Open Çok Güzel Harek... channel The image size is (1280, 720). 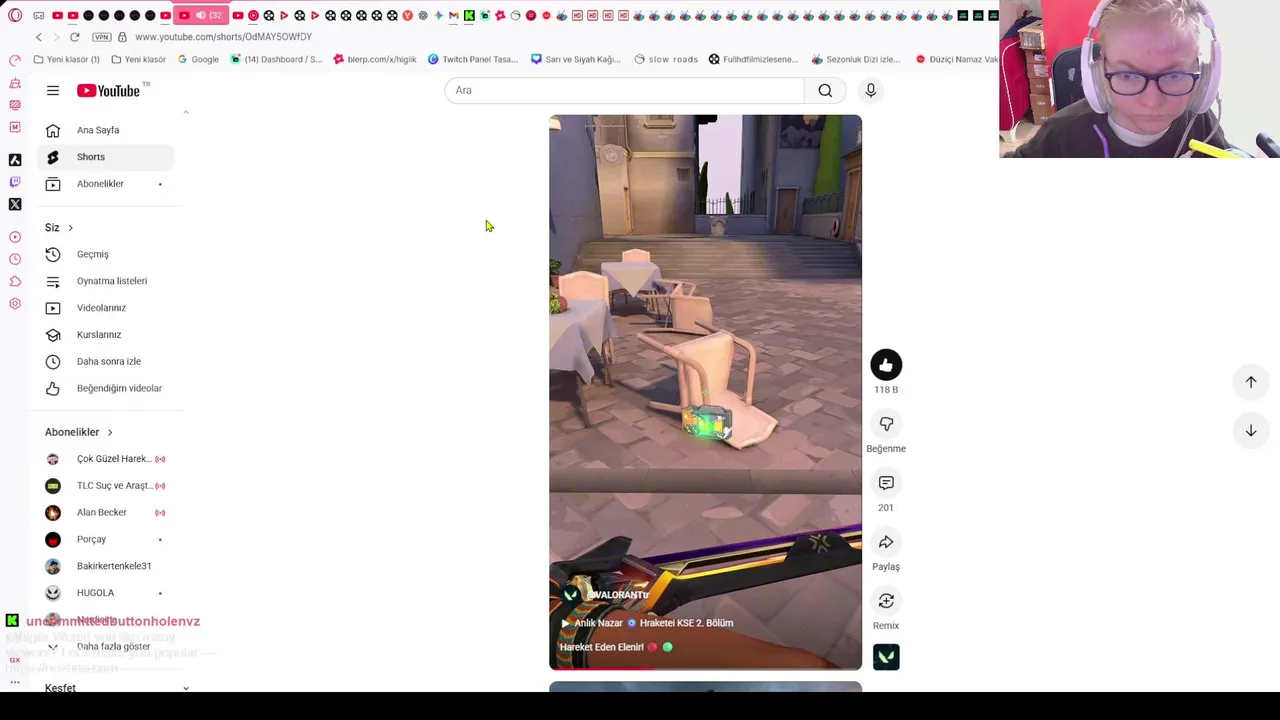pyautogui.click(x=105, y=459)
